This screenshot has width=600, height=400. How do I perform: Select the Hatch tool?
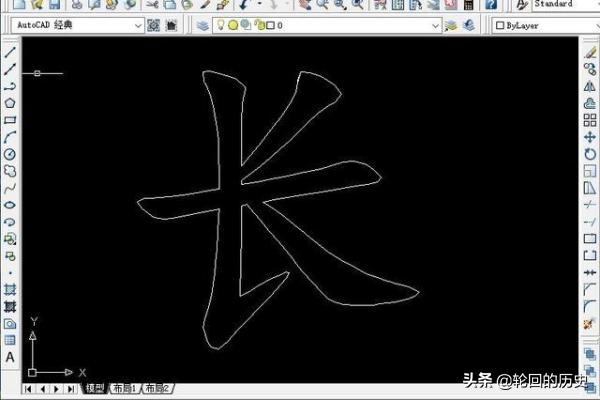pos(10,290)
